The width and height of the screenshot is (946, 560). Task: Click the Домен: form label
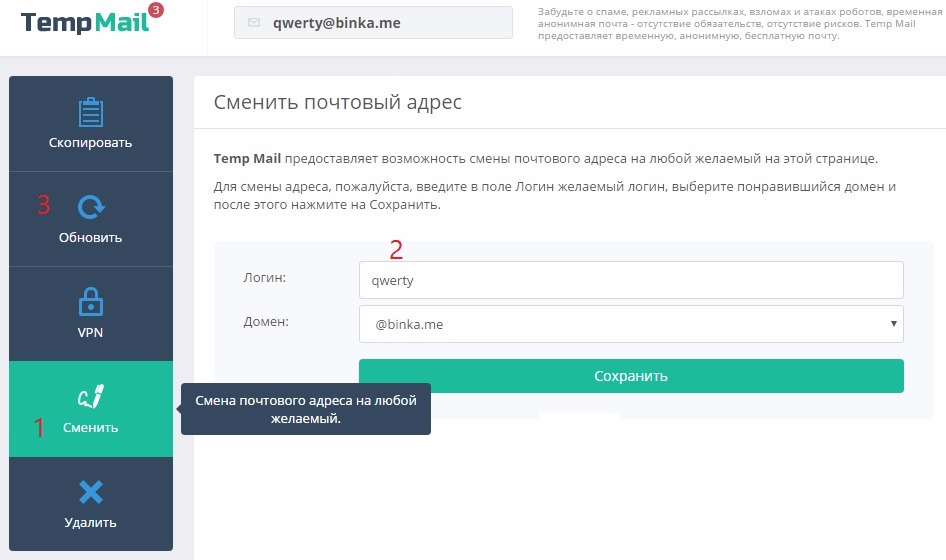coord(265,322)
